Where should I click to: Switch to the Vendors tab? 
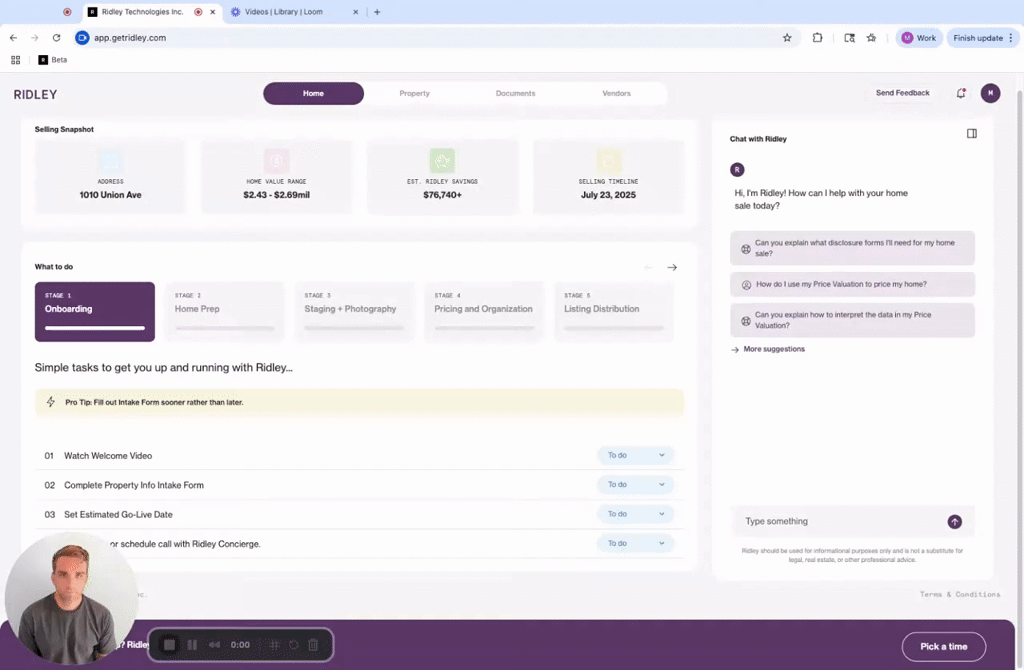point(616,93)
